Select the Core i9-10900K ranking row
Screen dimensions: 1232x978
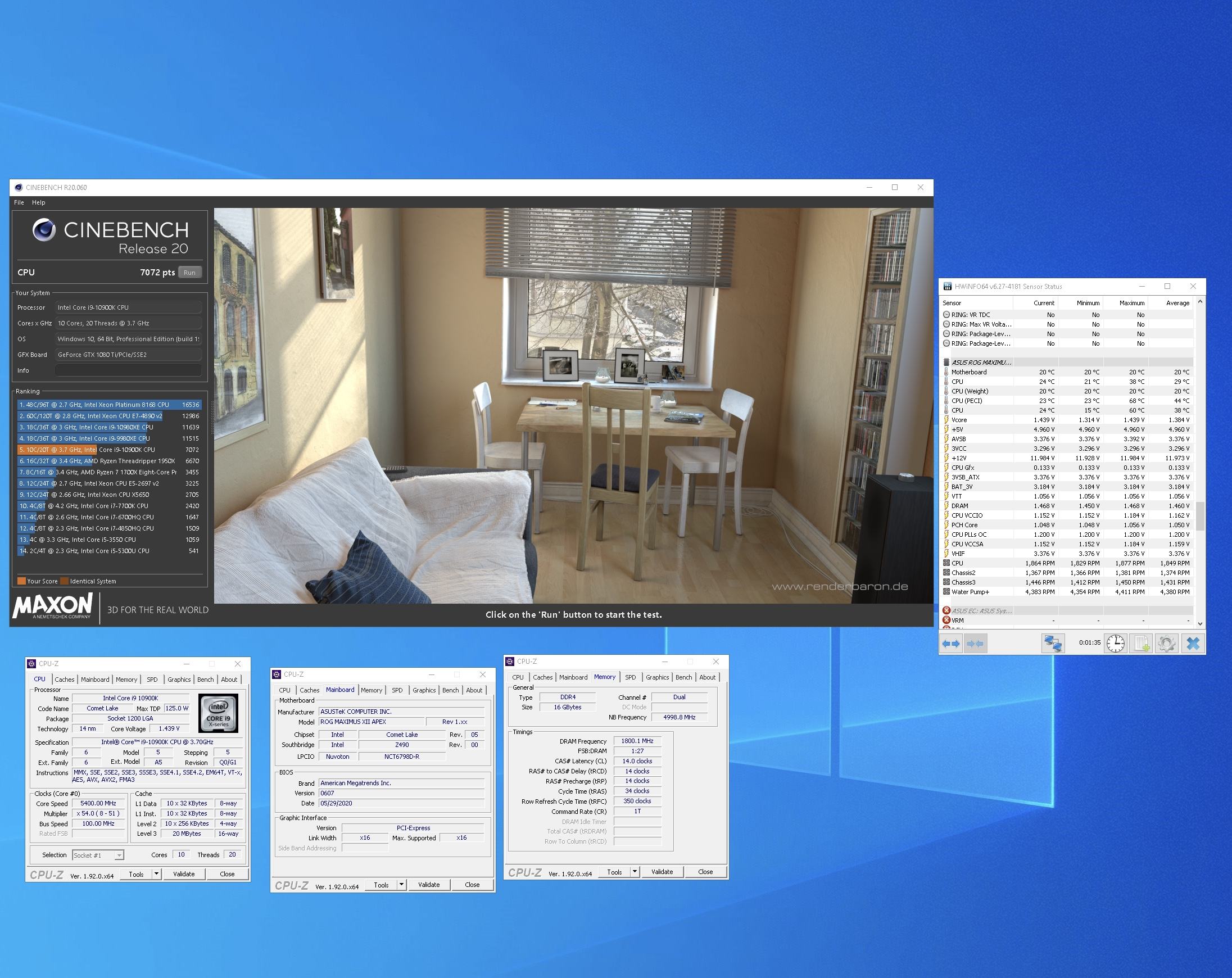[x=109, y=450]
